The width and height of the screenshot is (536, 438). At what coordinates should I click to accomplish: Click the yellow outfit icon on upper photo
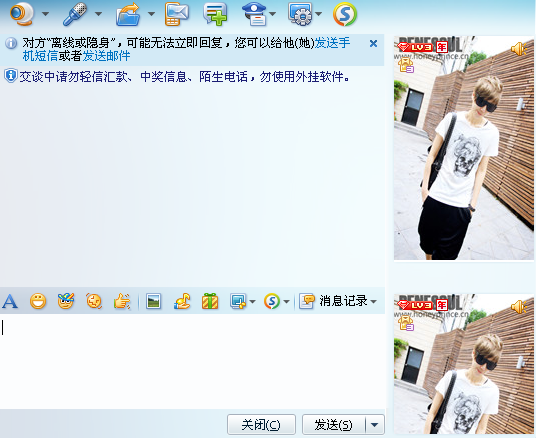406,65
